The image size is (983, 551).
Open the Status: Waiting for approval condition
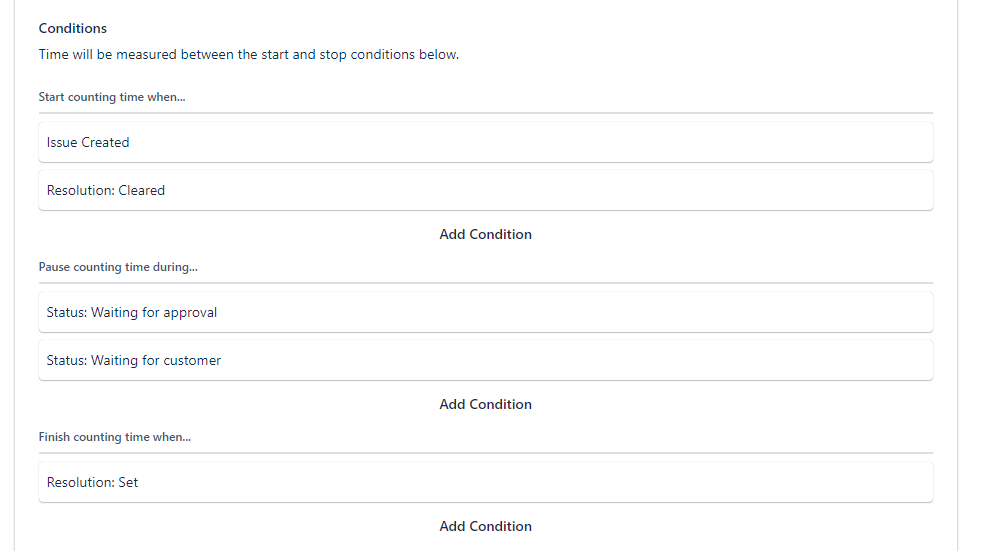tap(485, 312)
